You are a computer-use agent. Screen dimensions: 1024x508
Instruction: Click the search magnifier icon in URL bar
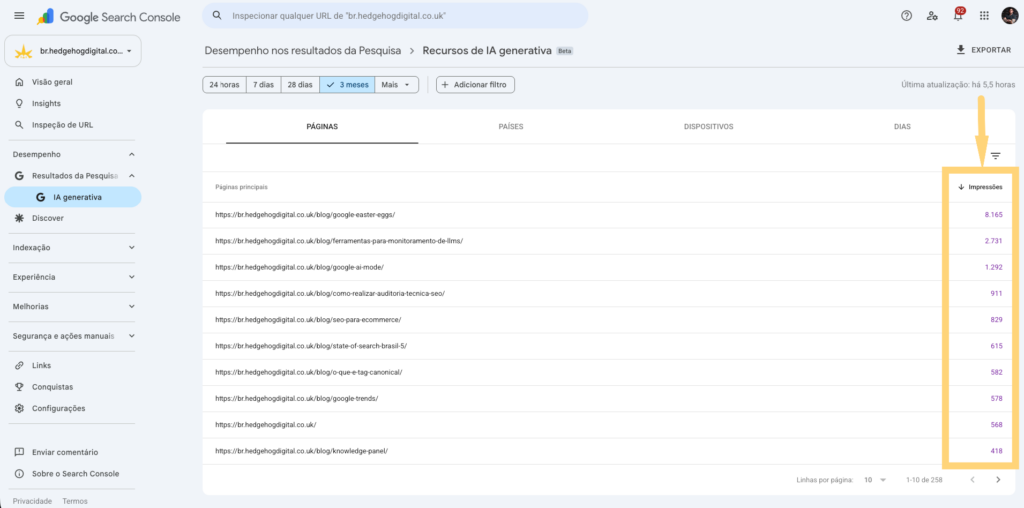point(217,15)
